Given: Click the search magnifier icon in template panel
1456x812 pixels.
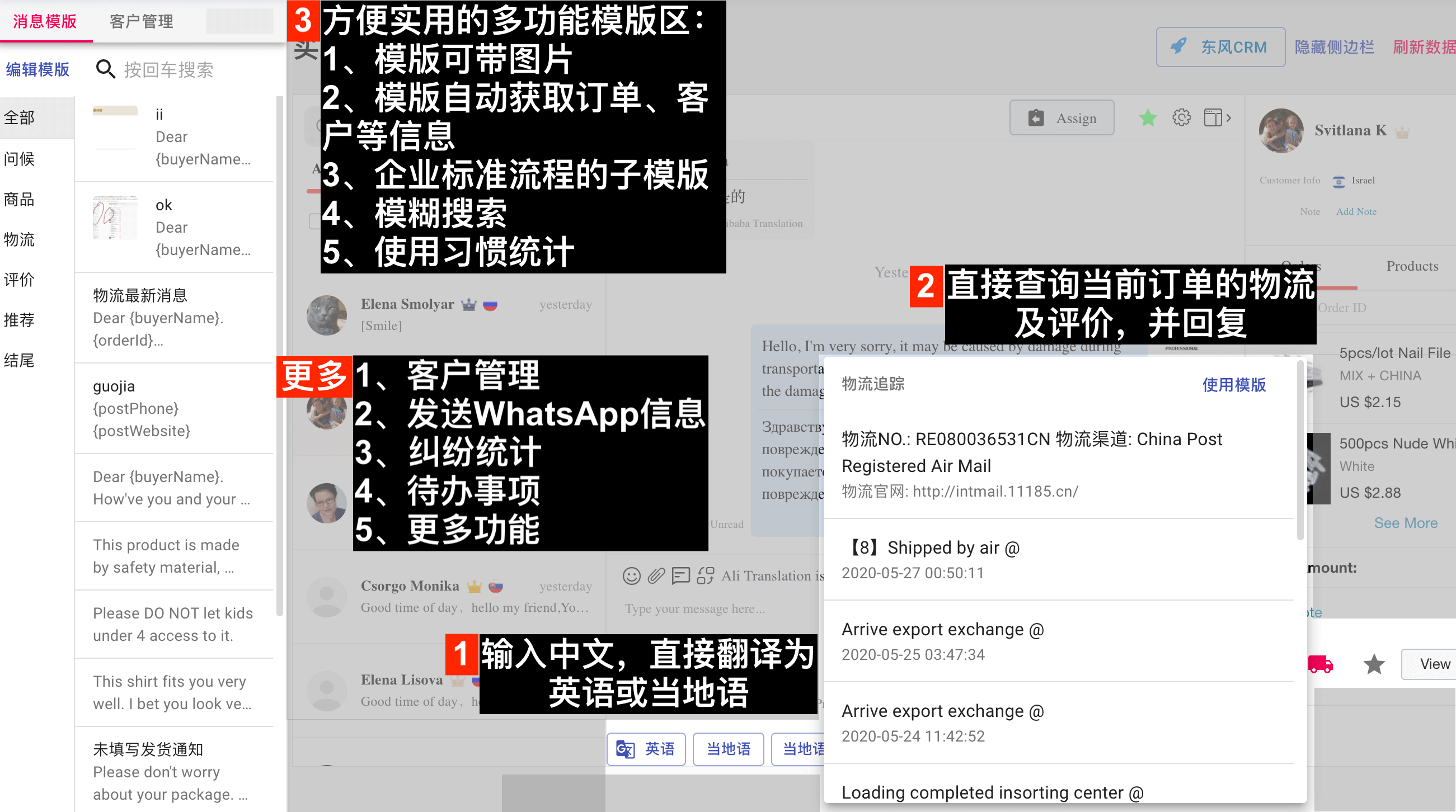Looking at the screenshot, I should [105, 69].
